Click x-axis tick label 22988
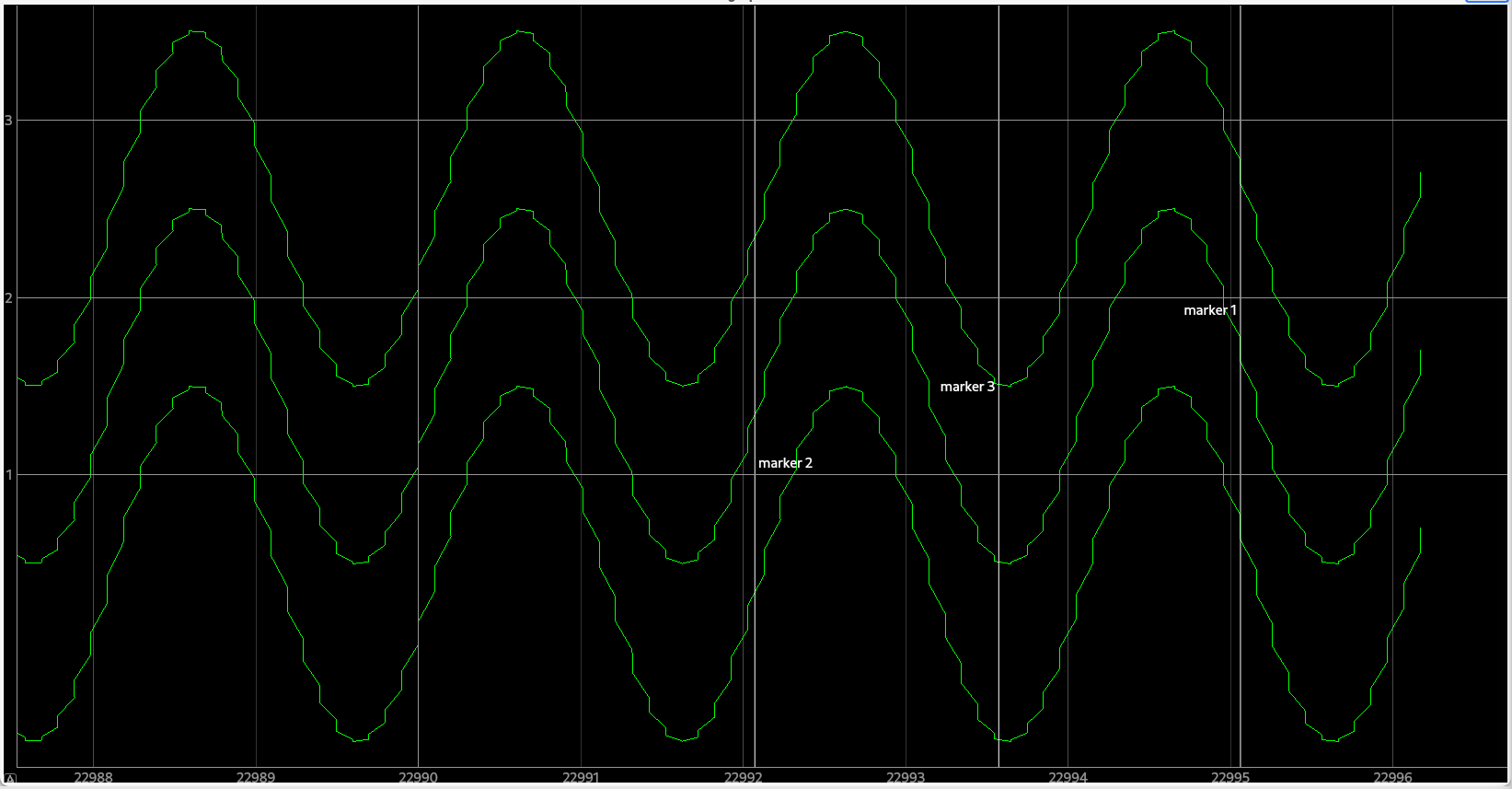The image size is (1512, 789). (93, 777)
